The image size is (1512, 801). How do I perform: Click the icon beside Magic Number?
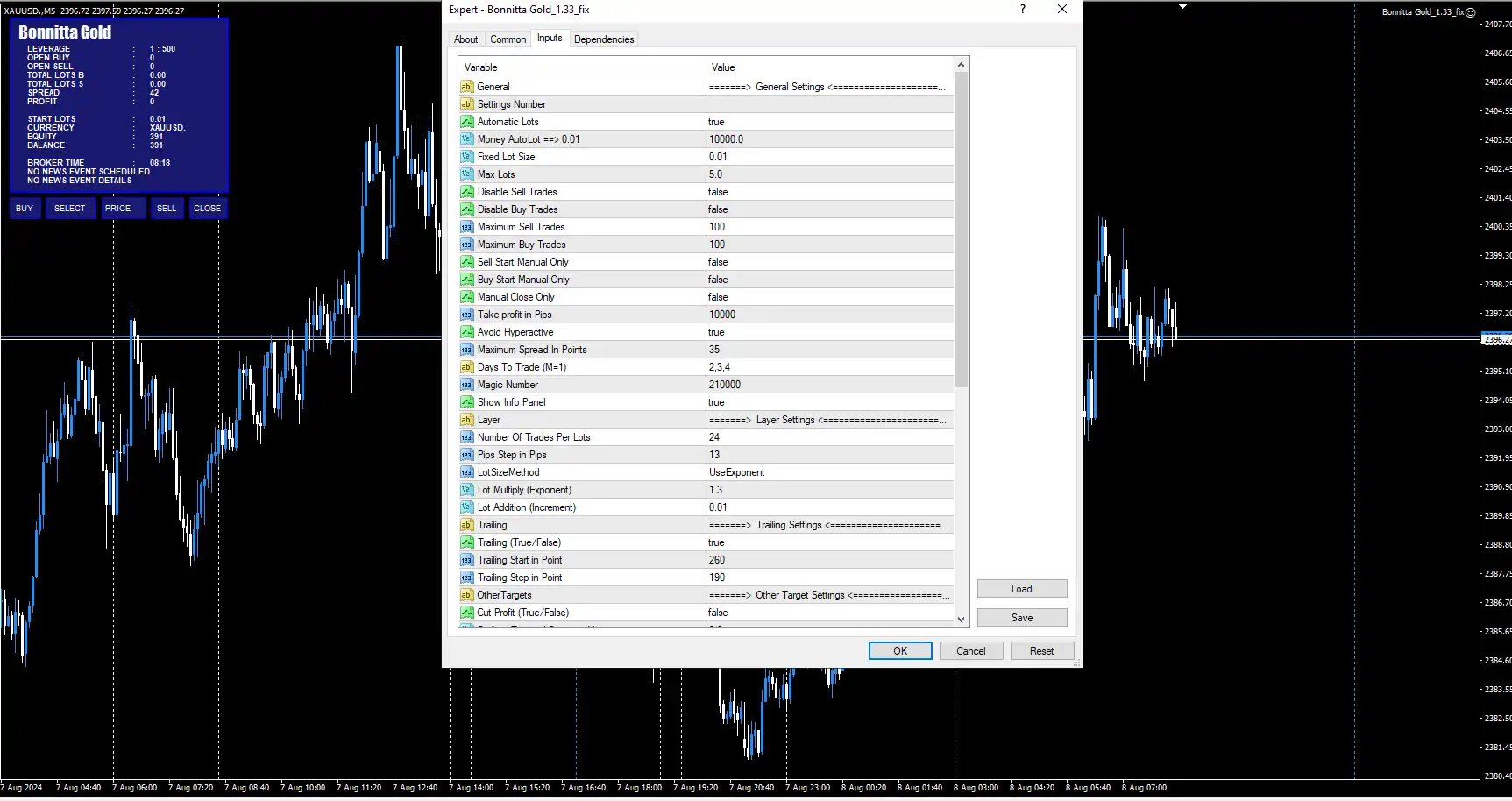(x=467, y=385)
